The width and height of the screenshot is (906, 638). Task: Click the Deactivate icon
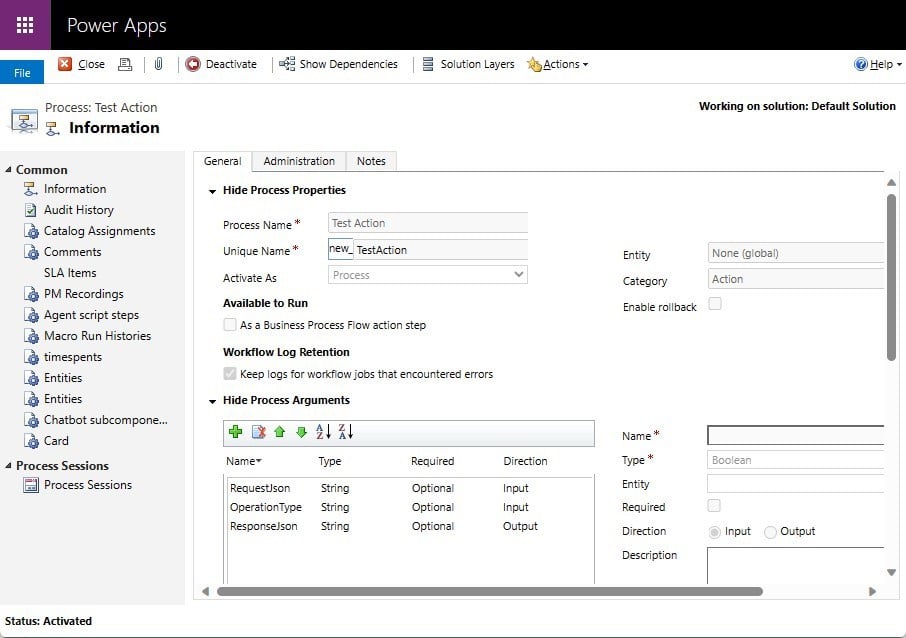pos(192,64)
